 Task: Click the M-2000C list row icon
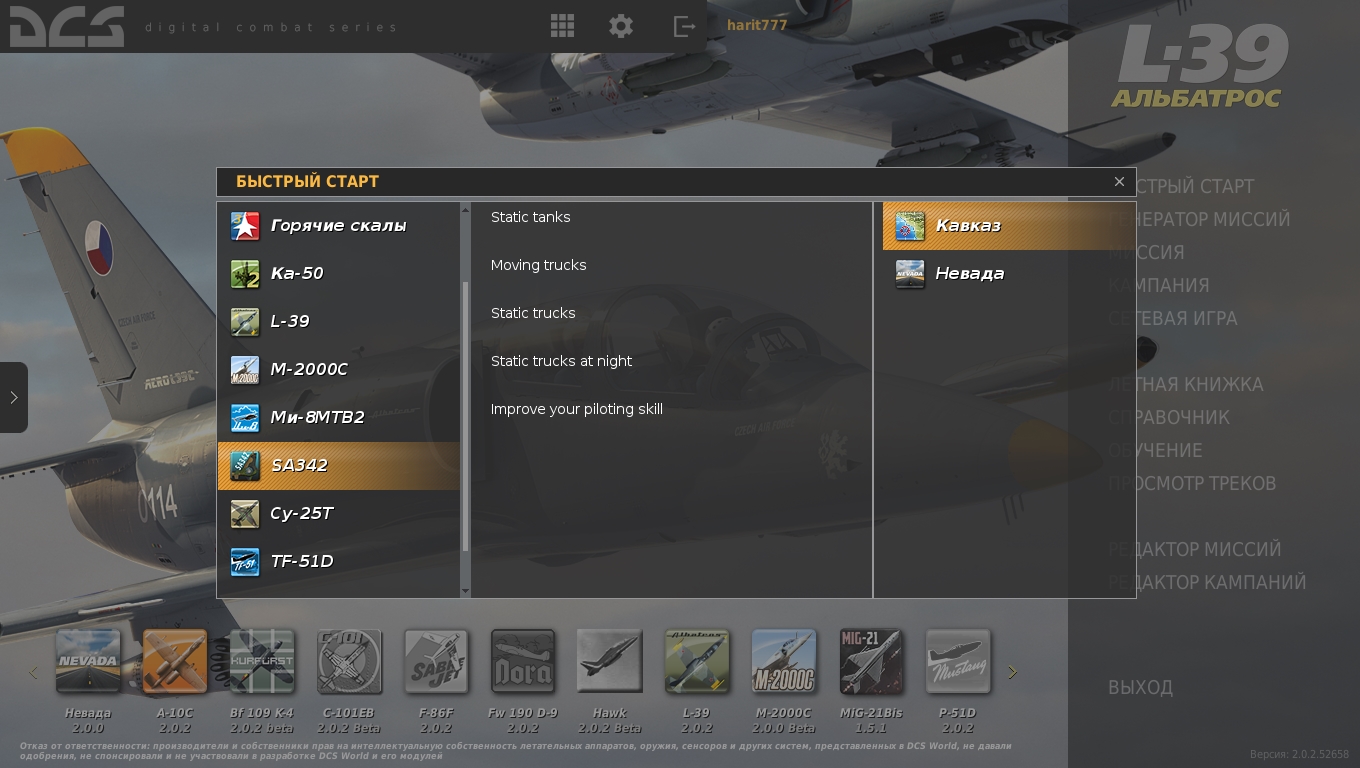point(245,370)
